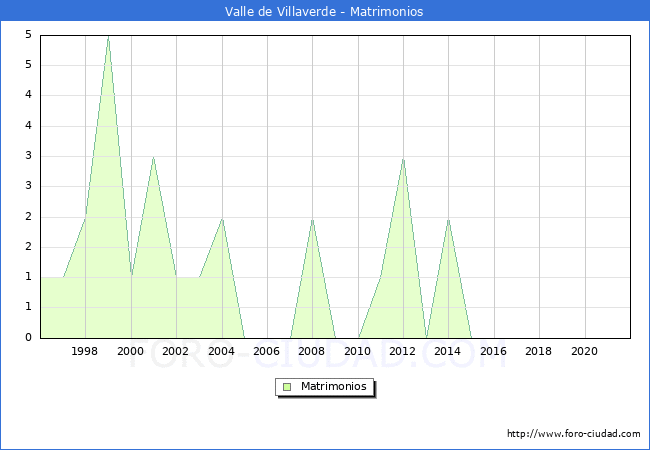
Task: Click the chart title Valle de Villaverde - Matrimonios
Action: (324, 11)
